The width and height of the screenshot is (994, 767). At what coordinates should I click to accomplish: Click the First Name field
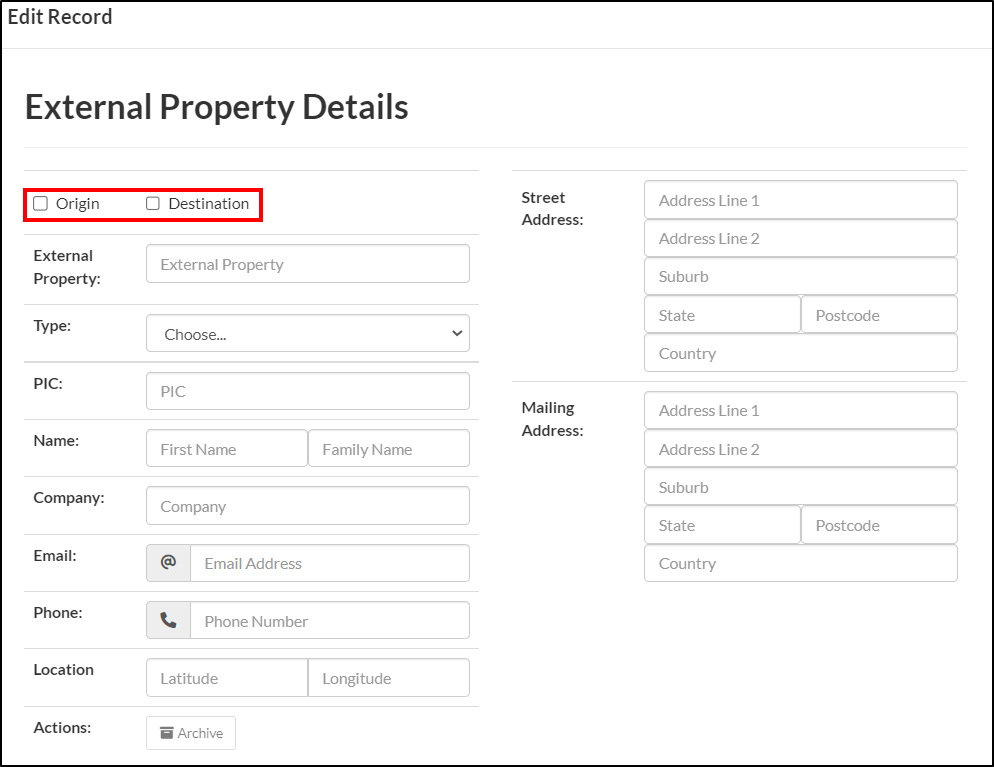[225, 448]
